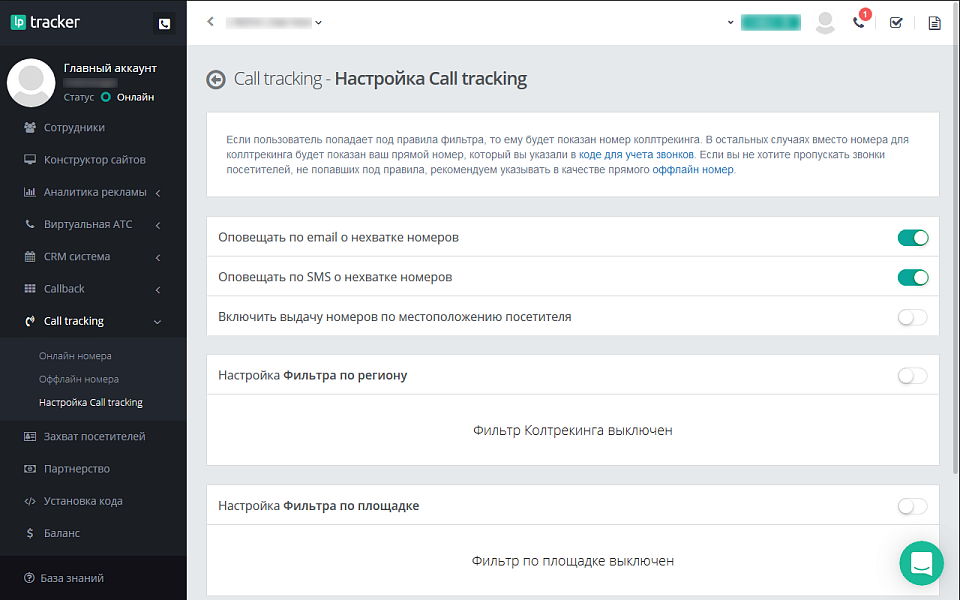The height and width of the screenshot is (600, 960).
Task: Open База знаний at sidebar bottom
Action: [x=73, y=578]
